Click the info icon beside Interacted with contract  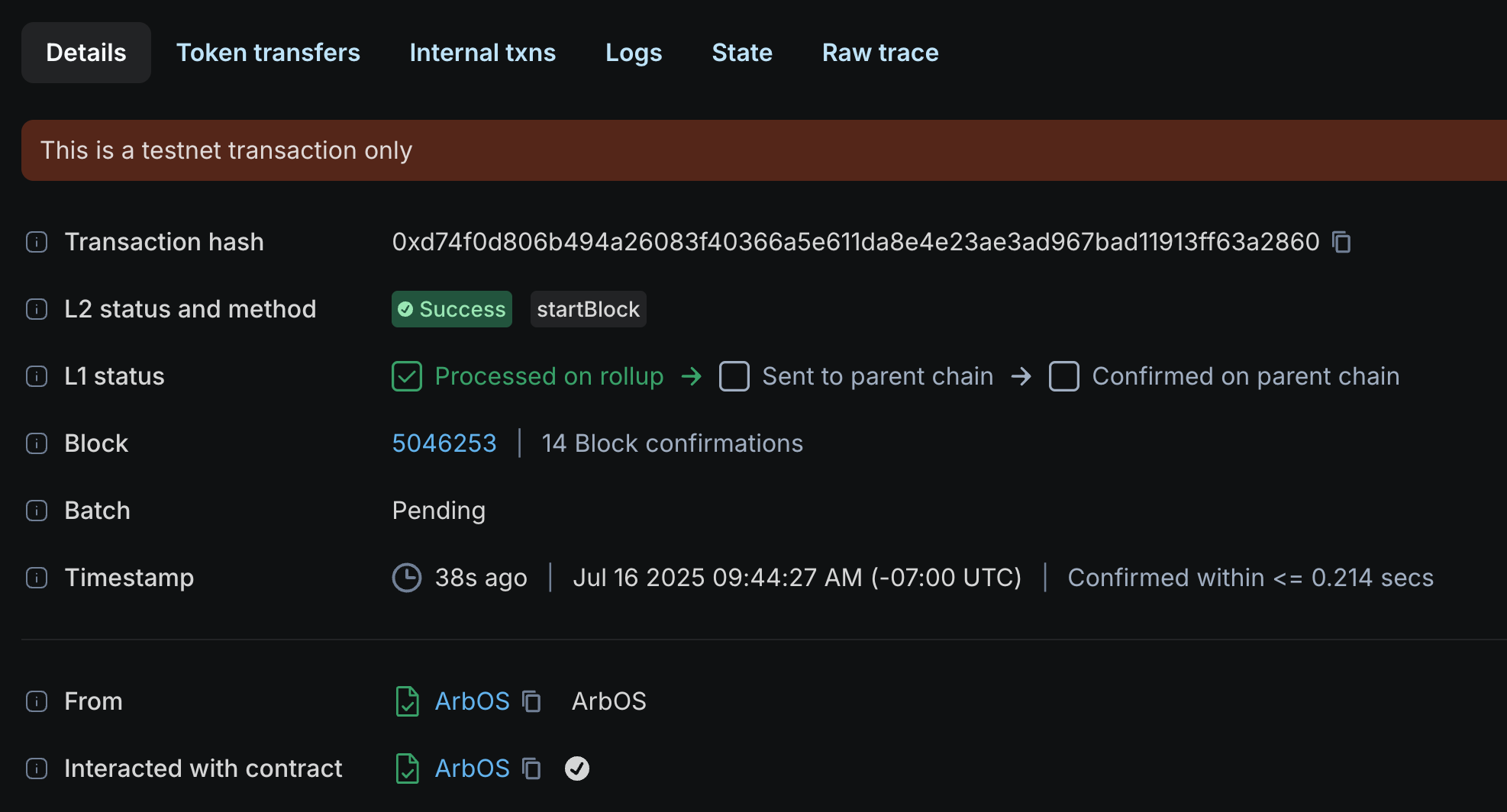pyautogui.click(x=37, y=768)
